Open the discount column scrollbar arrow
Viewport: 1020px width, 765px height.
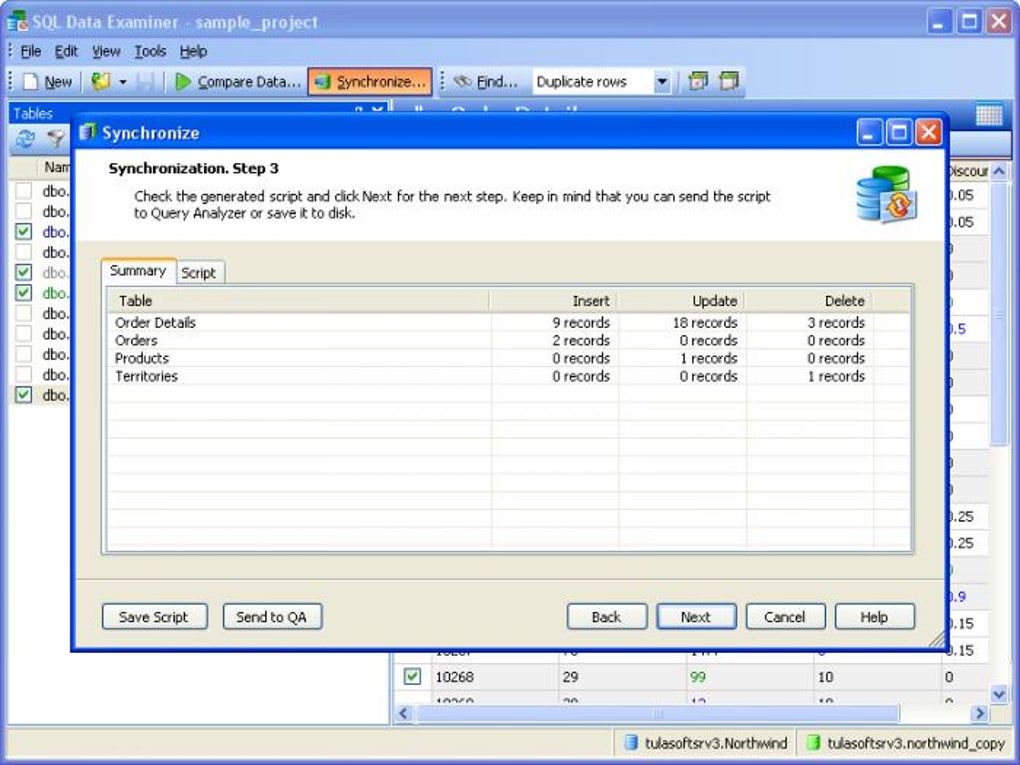[999, 170]
